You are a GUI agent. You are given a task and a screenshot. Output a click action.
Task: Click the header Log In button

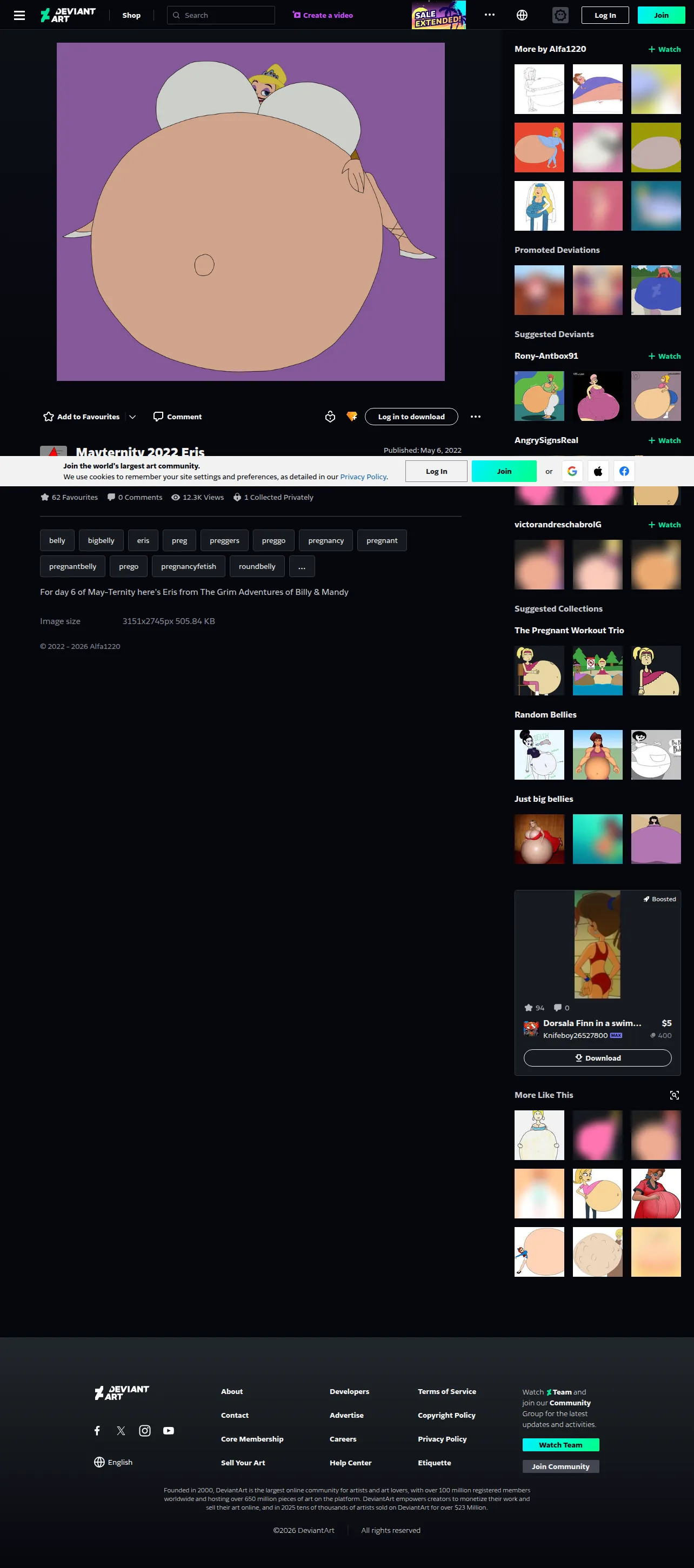[x=605, y=15]
